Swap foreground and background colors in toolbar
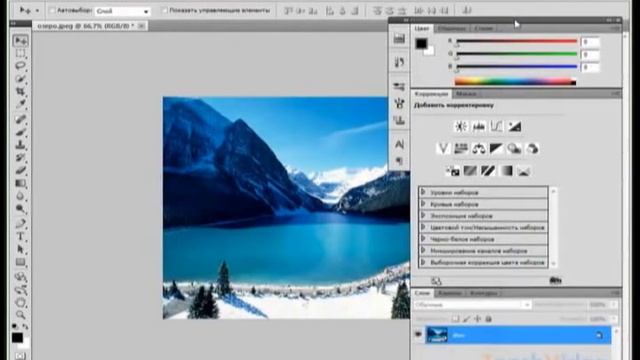The image size is (640, 360). click(25, 327)
